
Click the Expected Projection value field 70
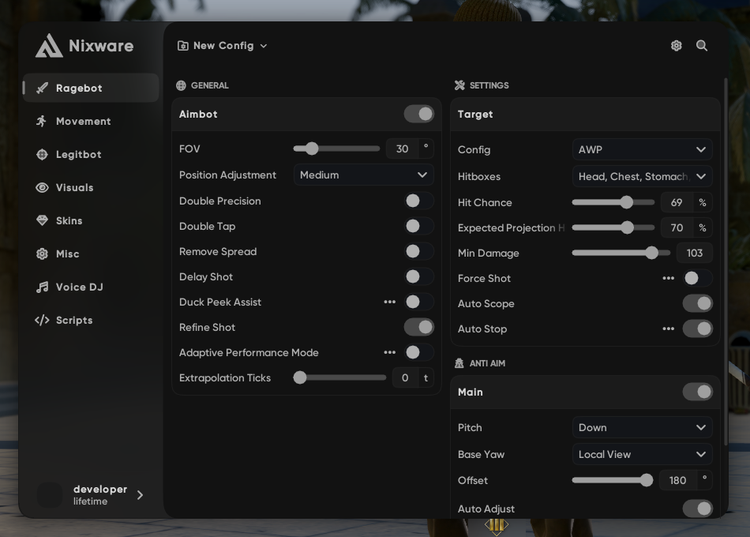[x=676, y=228]
